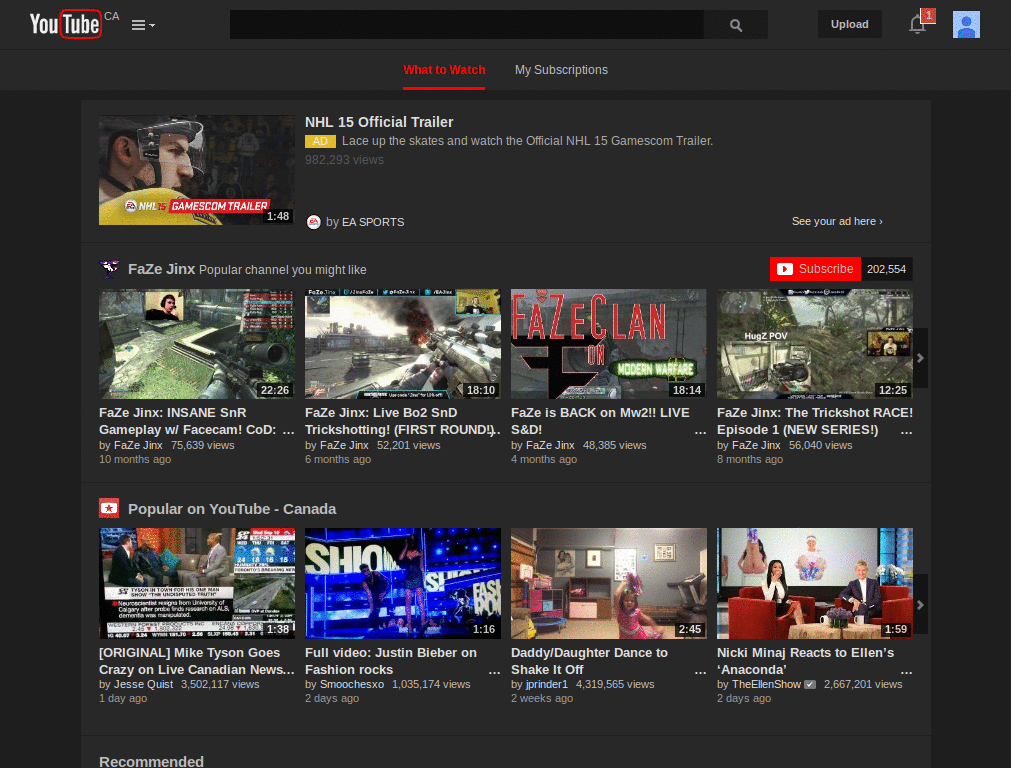Click the Recommended section heading
The width and height of the screenshot is (1024, 768).
(x=152, y=761)
